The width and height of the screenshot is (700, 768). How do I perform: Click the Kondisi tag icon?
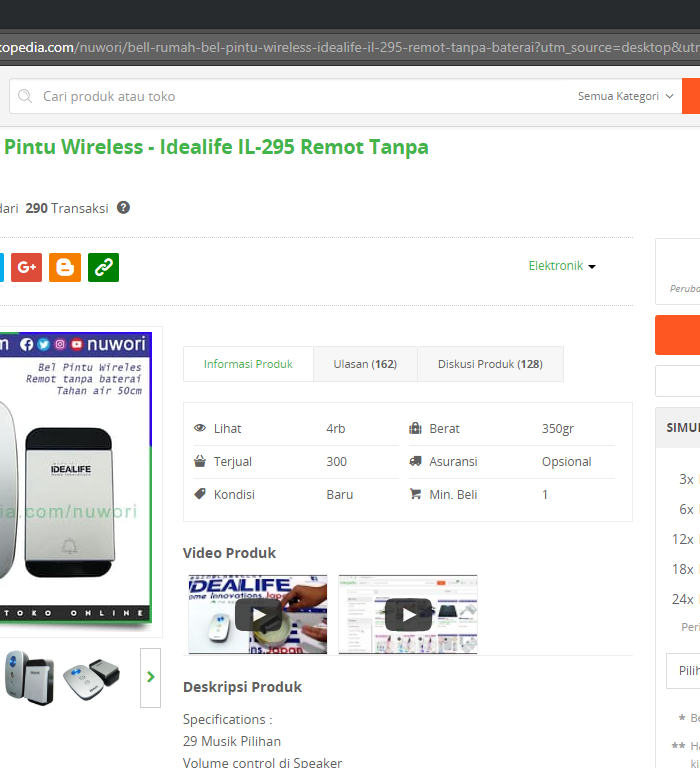coord(200,494)
